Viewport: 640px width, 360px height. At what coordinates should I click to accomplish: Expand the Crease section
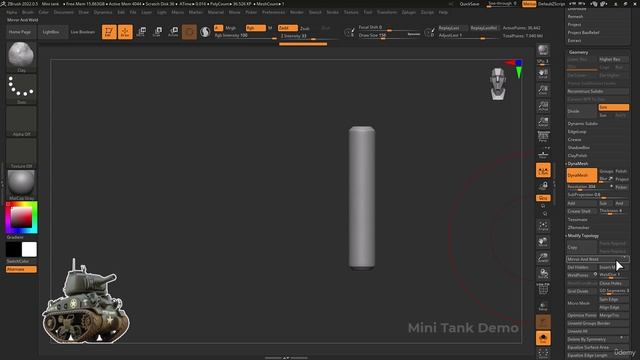(x=574, y=140)
